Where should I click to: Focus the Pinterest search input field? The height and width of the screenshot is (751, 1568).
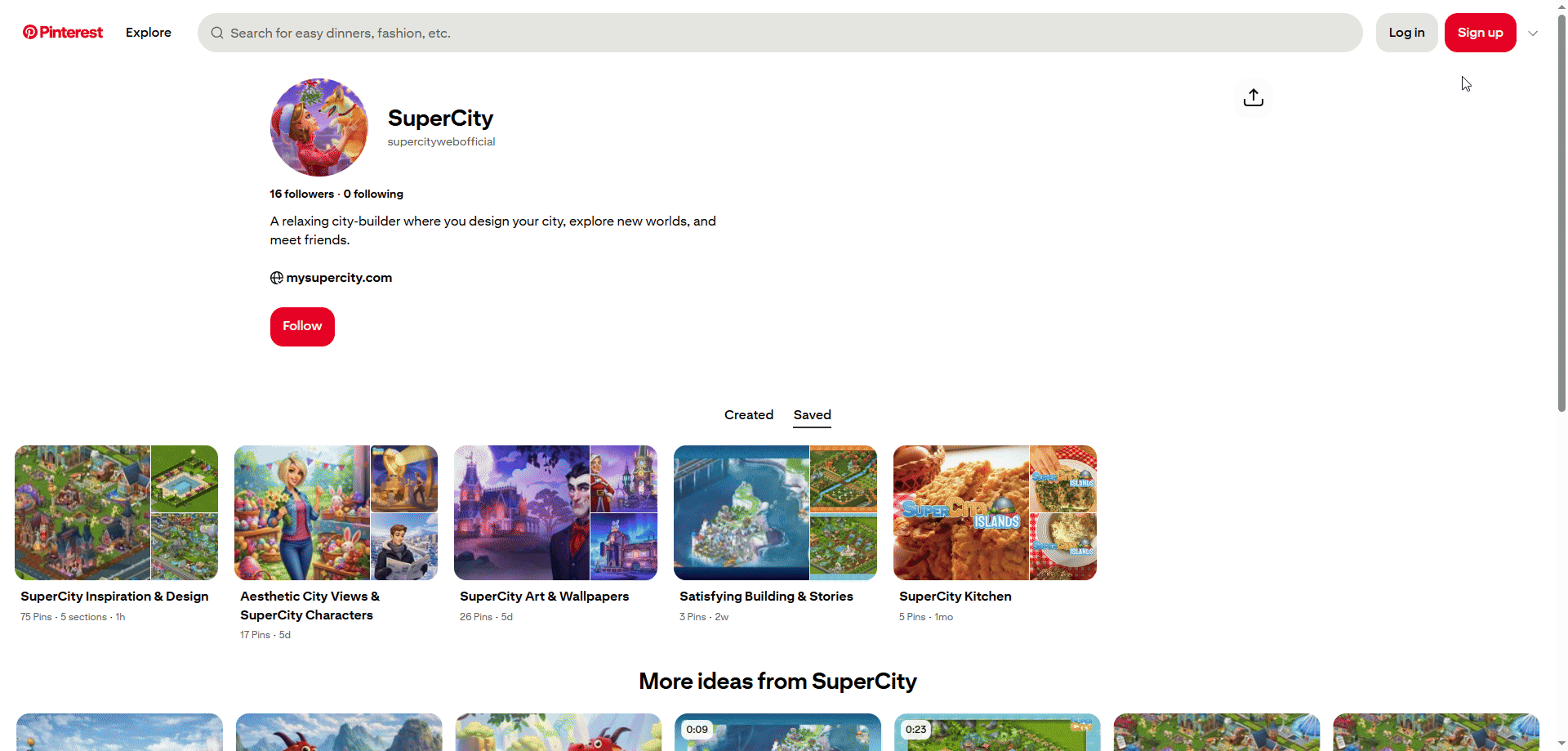784,34
